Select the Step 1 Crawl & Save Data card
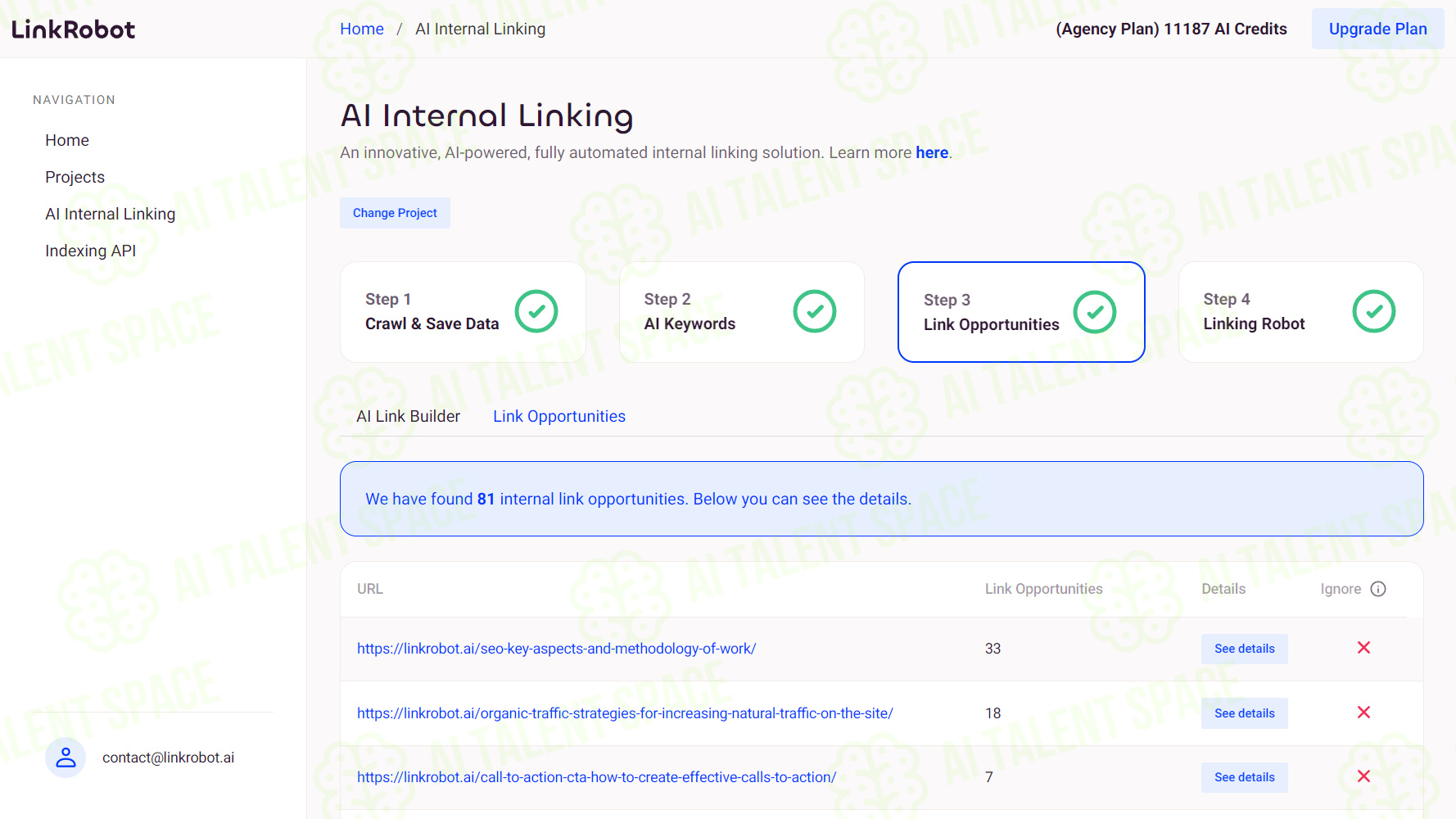Screen dimensions: 1456x819 tap(463, 312)
